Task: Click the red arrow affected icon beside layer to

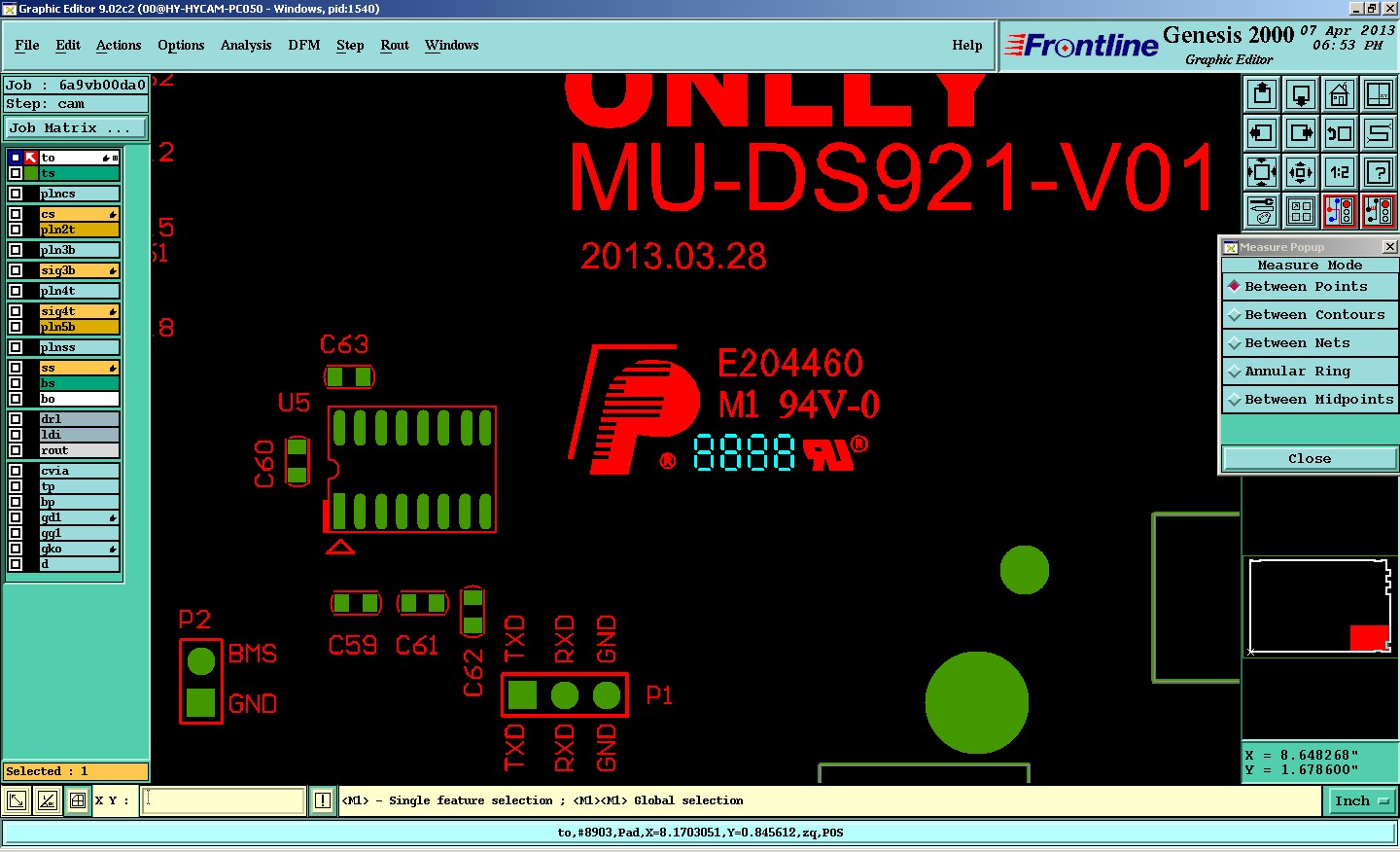Action: coord(31,158)
